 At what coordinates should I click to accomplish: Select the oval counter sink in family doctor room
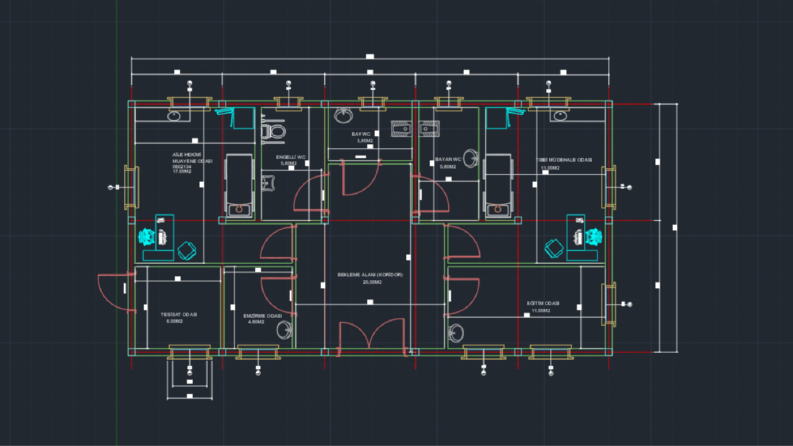click(x=174, y=116)
